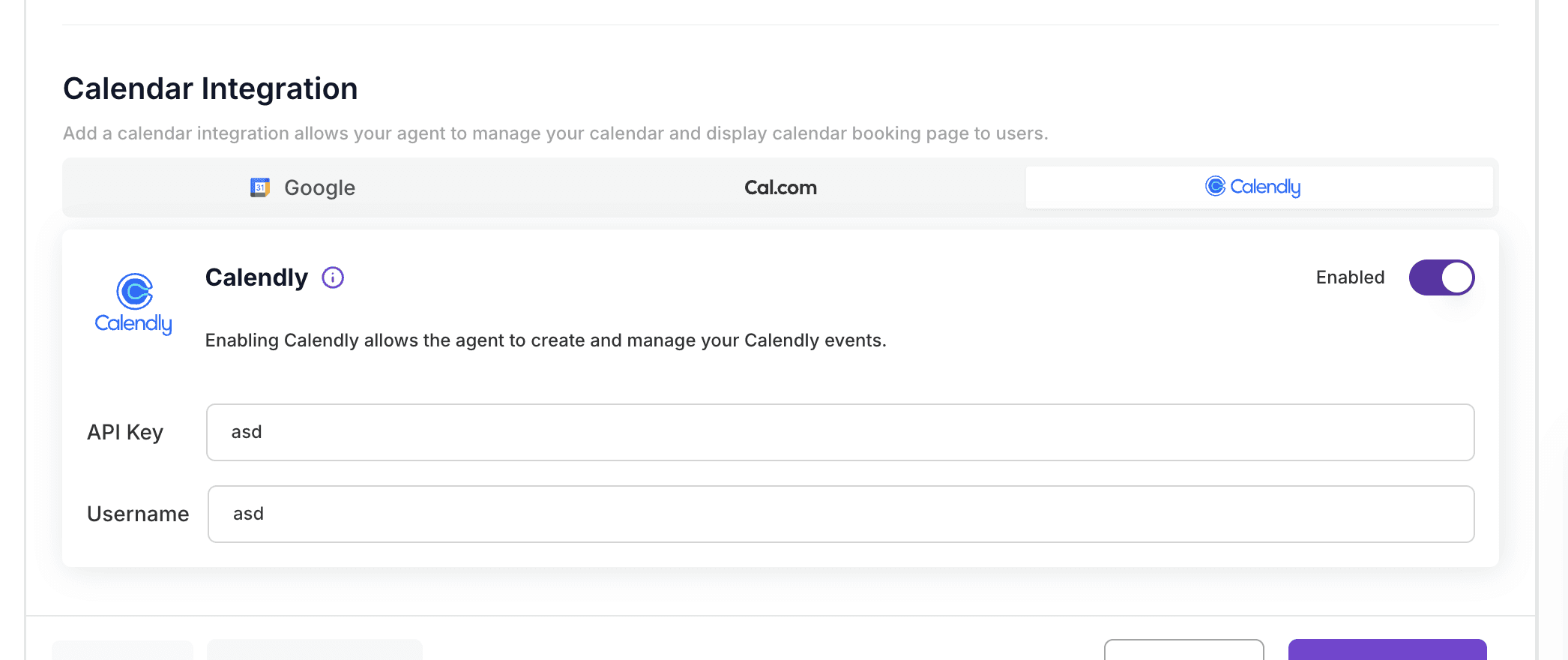Click the 'Add a calendar integration' description
This screenshot has width=1568, height=660.
coord(555,133)
